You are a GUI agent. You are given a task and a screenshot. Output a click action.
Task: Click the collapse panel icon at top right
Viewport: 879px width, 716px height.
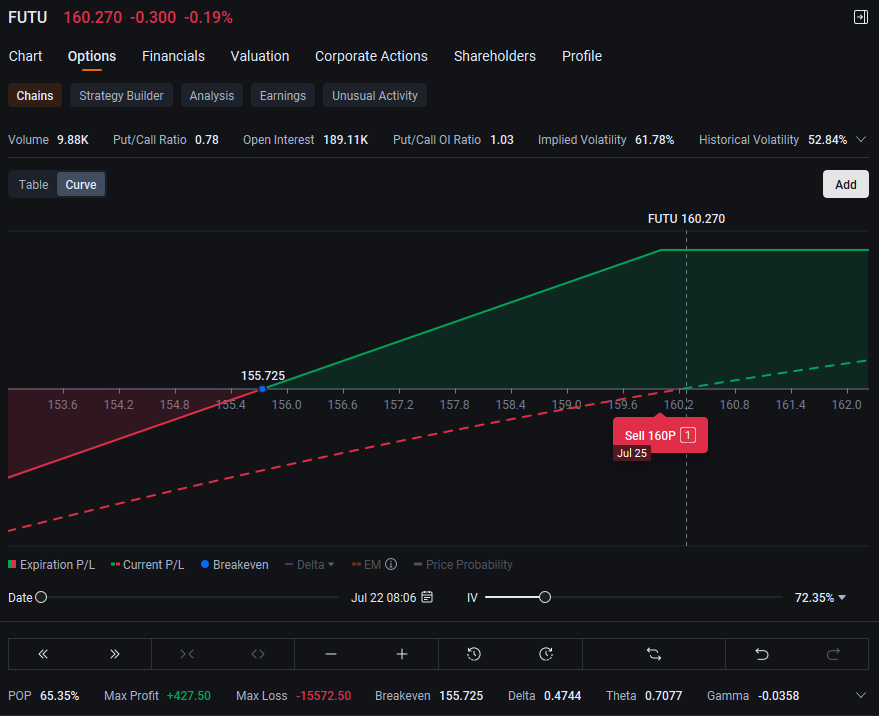[861, 17]
